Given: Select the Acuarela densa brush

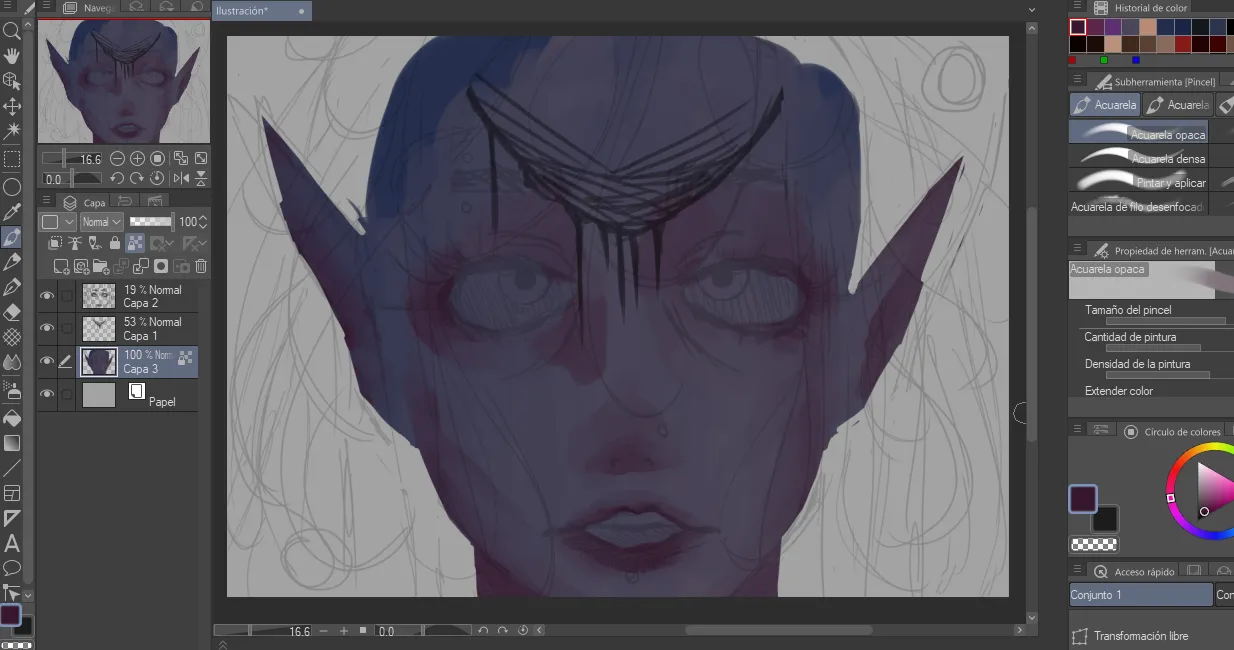Looking at the screenshot, I should [1138, 156].
